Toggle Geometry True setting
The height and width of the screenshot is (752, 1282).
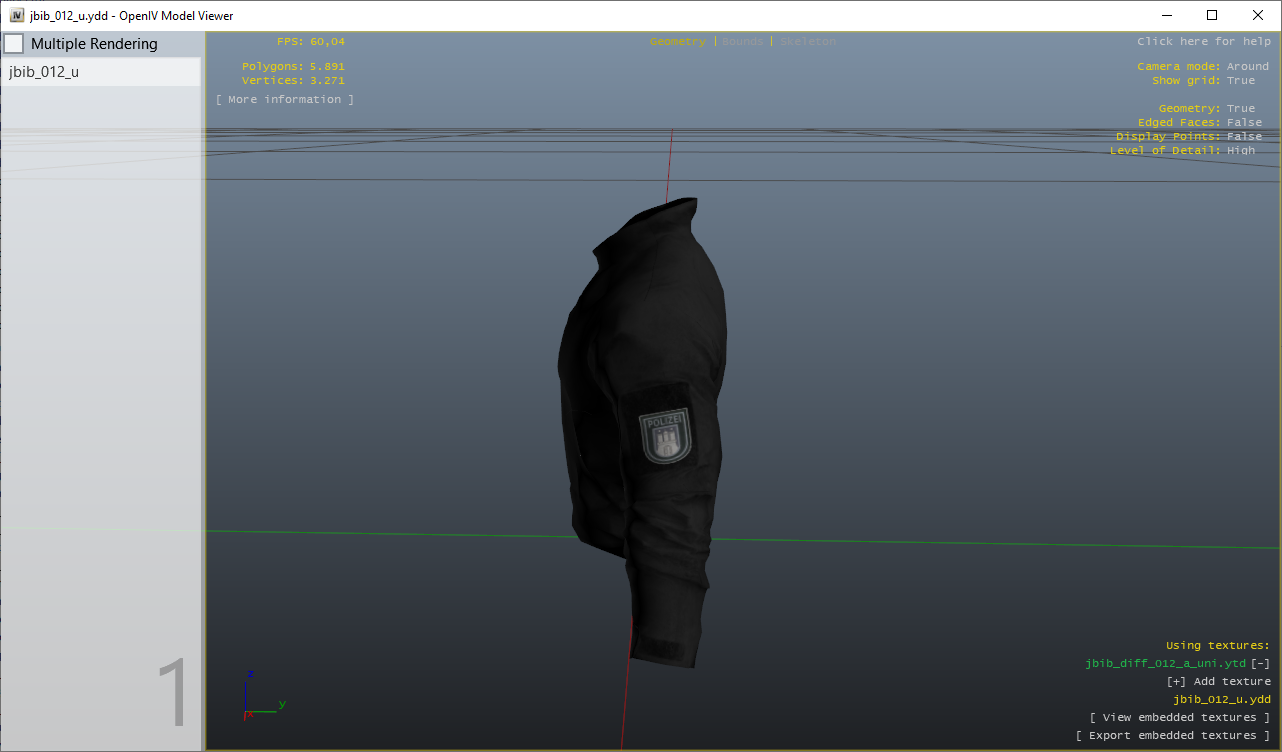pyautogui.click(x=1240, y=109)
